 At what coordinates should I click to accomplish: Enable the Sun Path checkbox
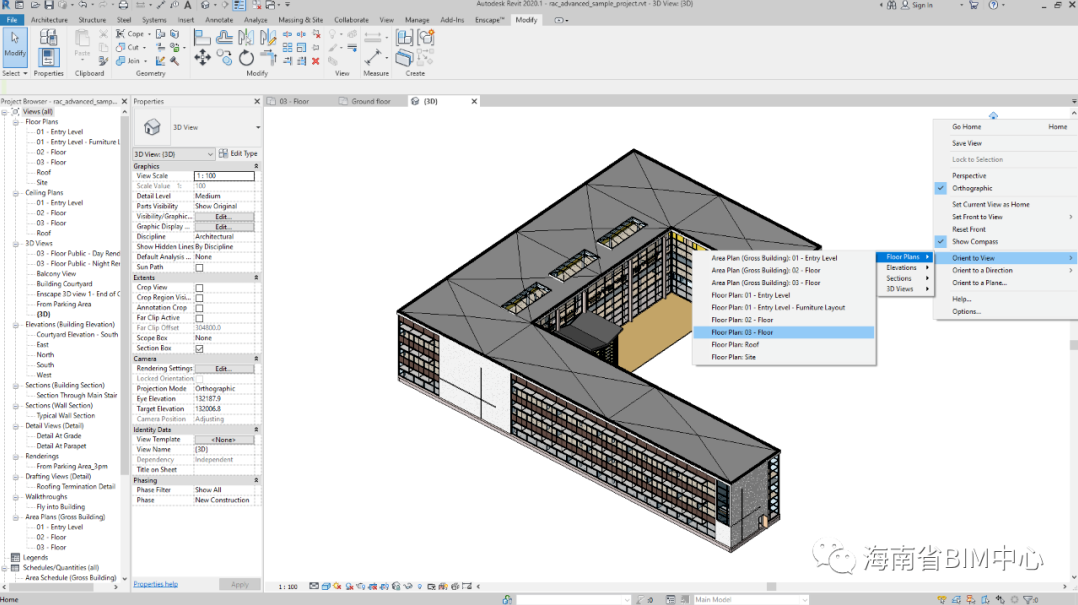point(199,267)
